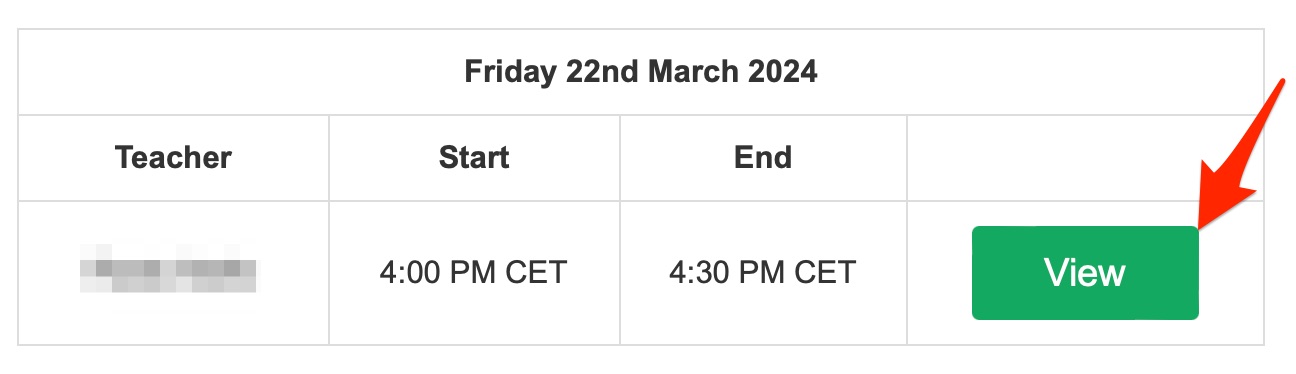Select the Friday 22nd March 2024 heading
The height and width of the screenshot is (374, 1296).
(641, 72)
